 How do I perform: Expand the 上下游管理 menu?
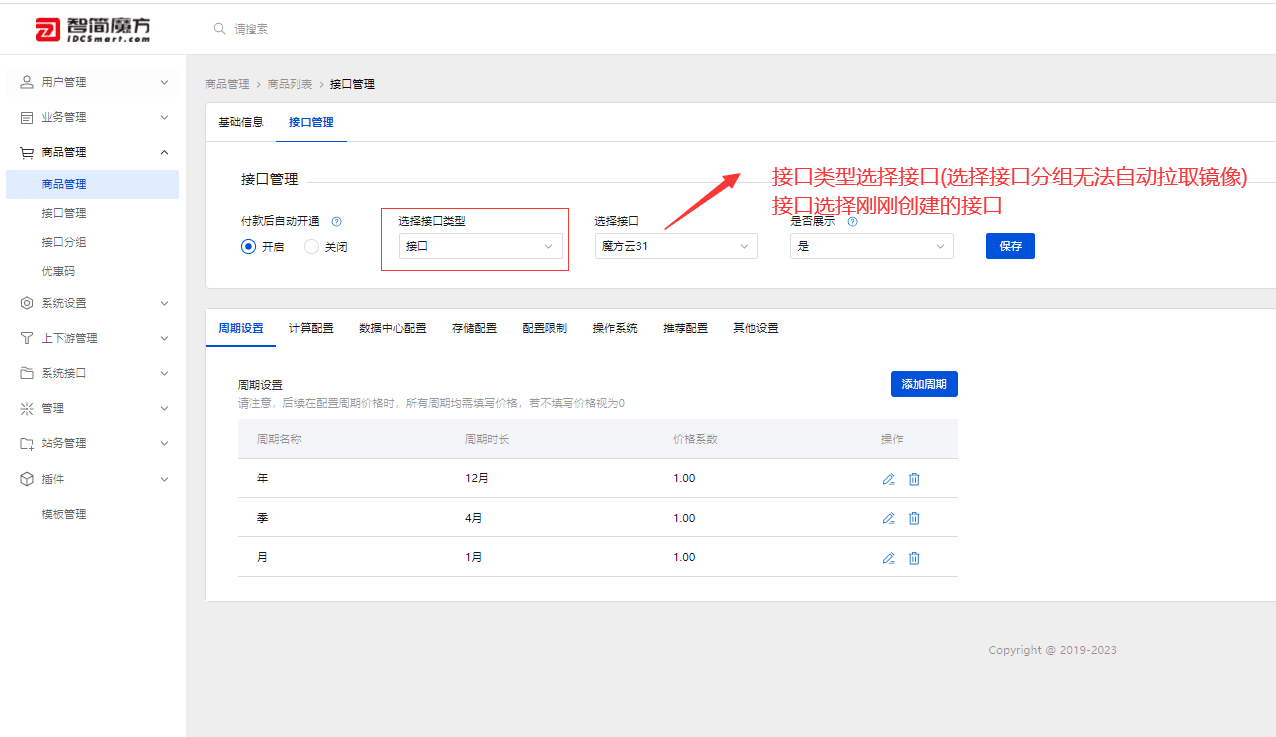(x=164, y=338)
